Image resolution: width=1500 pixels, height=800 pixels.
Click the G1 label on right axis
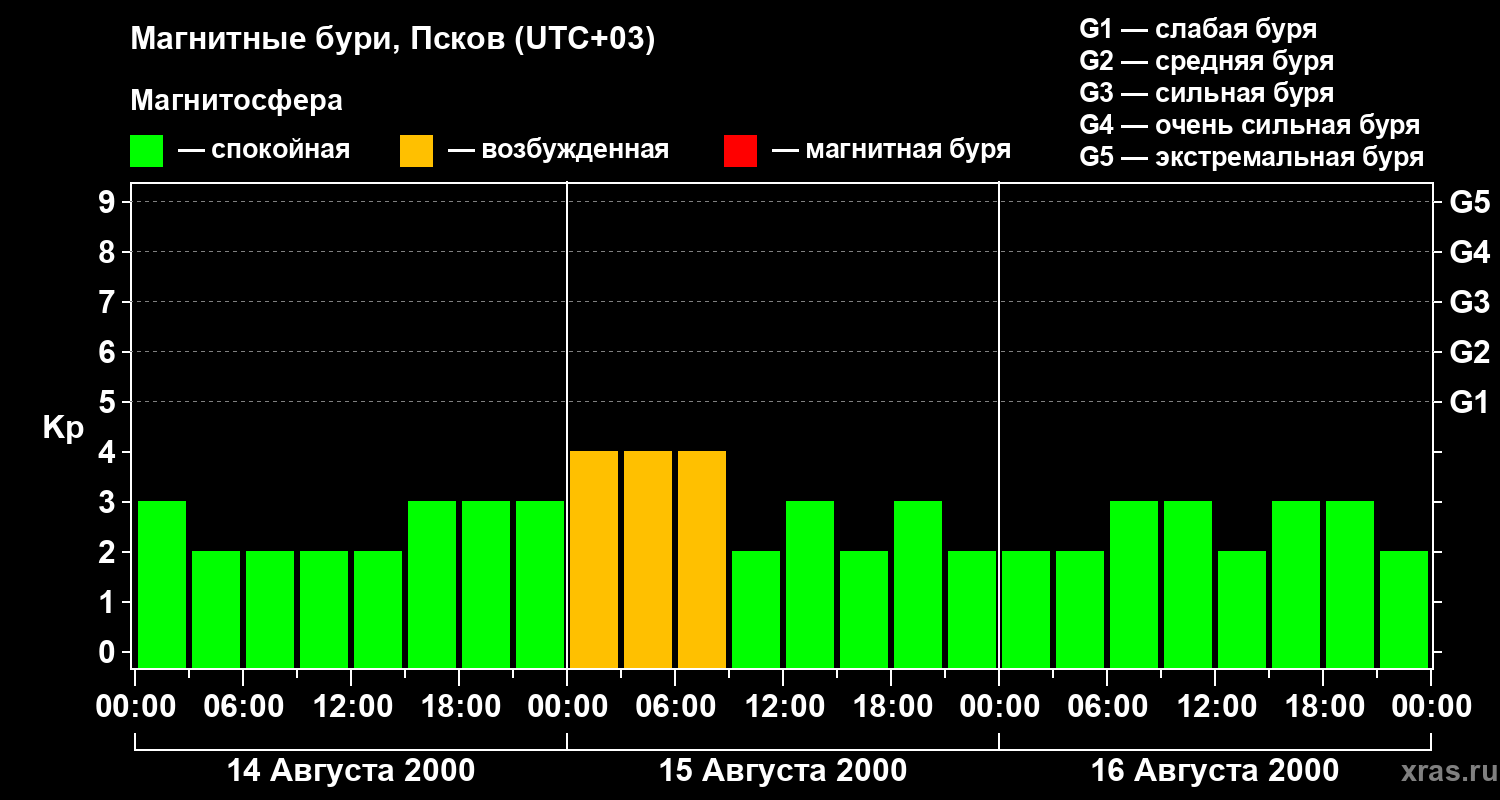coord(1469,402)
